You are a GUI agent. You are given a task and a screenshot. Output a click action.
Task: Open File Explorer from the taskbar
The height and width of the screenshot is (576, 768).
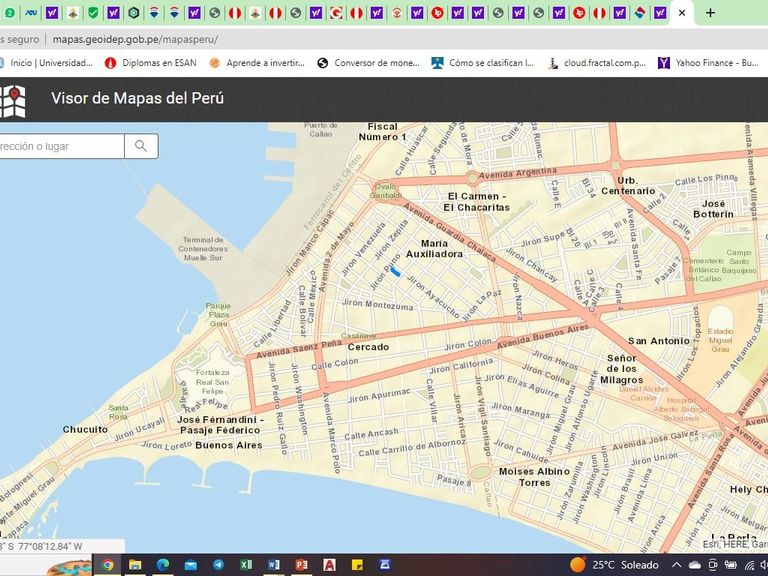pyautogui.click(x=135, y=565)
